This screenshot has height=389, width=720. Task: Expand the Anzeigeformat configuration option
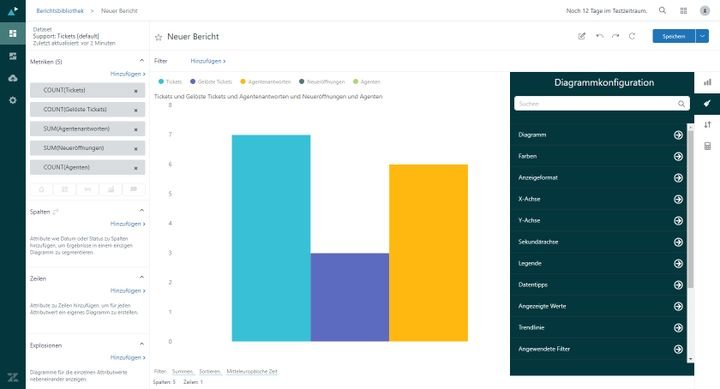click(x=678, y=178)
